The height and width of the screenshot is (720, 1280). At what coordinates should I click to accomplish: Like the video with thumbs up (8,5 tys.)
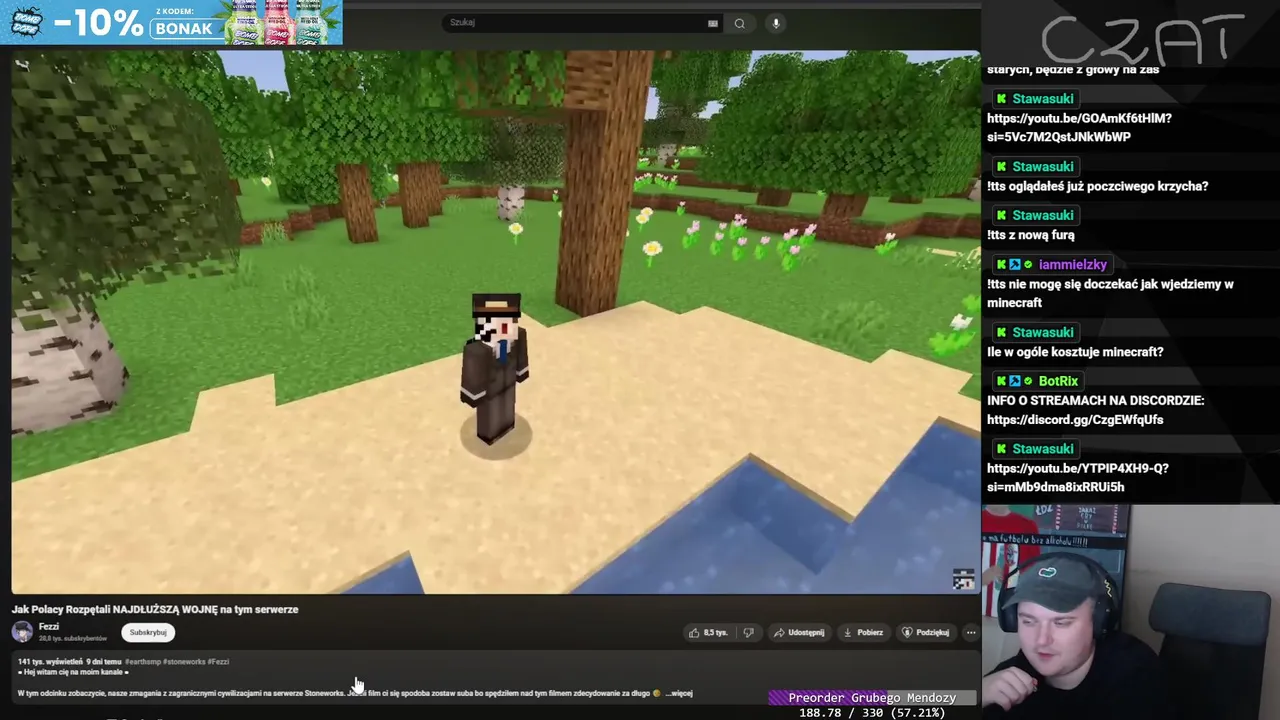(x=708, y=633)
